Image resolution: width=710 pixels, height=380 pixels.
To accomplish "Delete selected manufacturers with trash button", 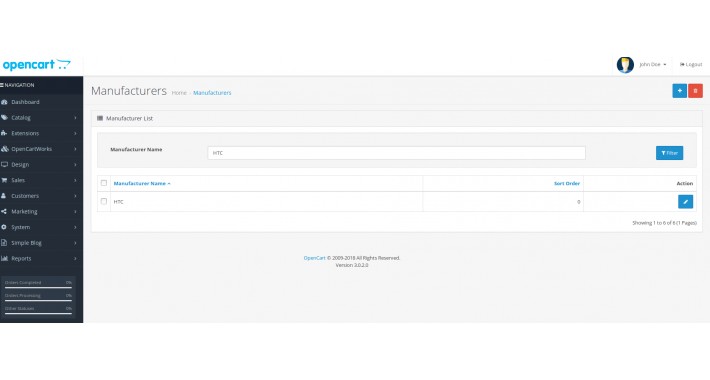I will (x=696, y=91).
